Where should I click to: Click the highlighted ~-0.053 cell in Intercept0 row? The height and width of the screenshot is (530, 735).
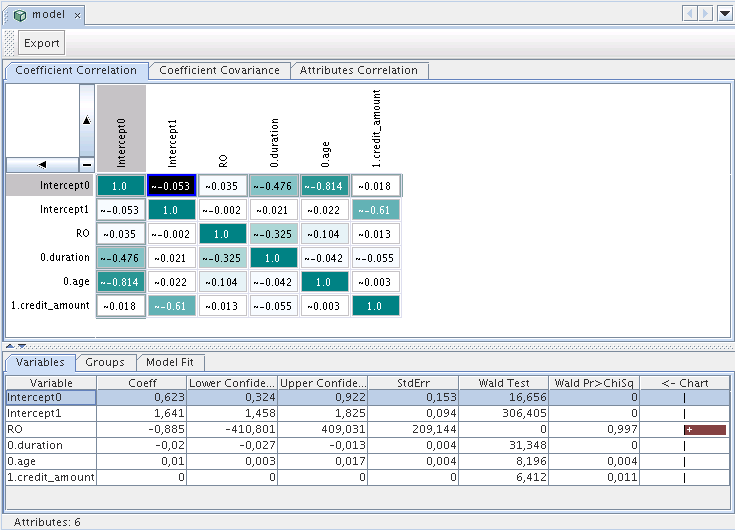point(171,186)
